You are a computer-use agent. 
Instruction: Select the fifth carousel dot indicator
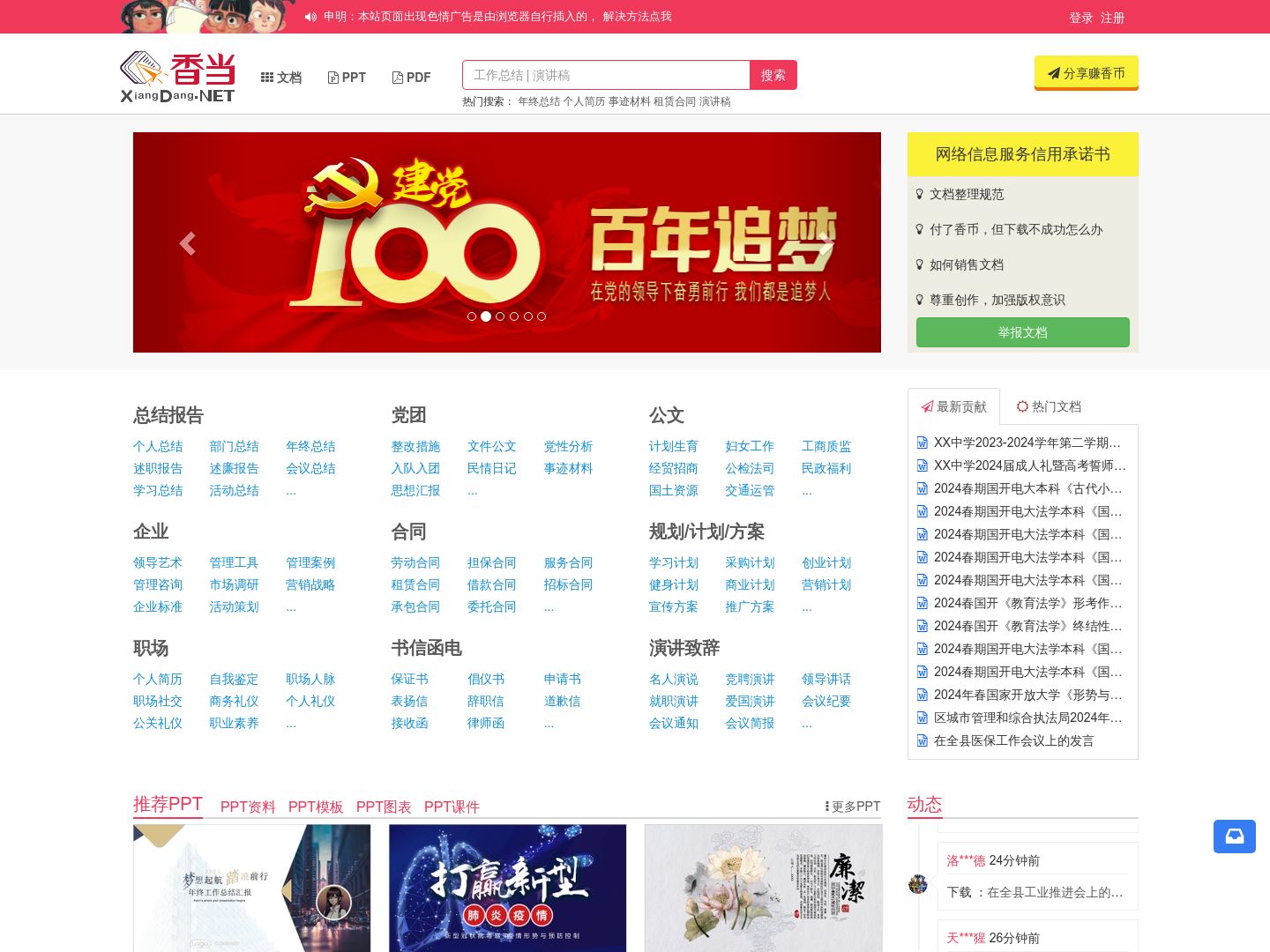(528, 316)
